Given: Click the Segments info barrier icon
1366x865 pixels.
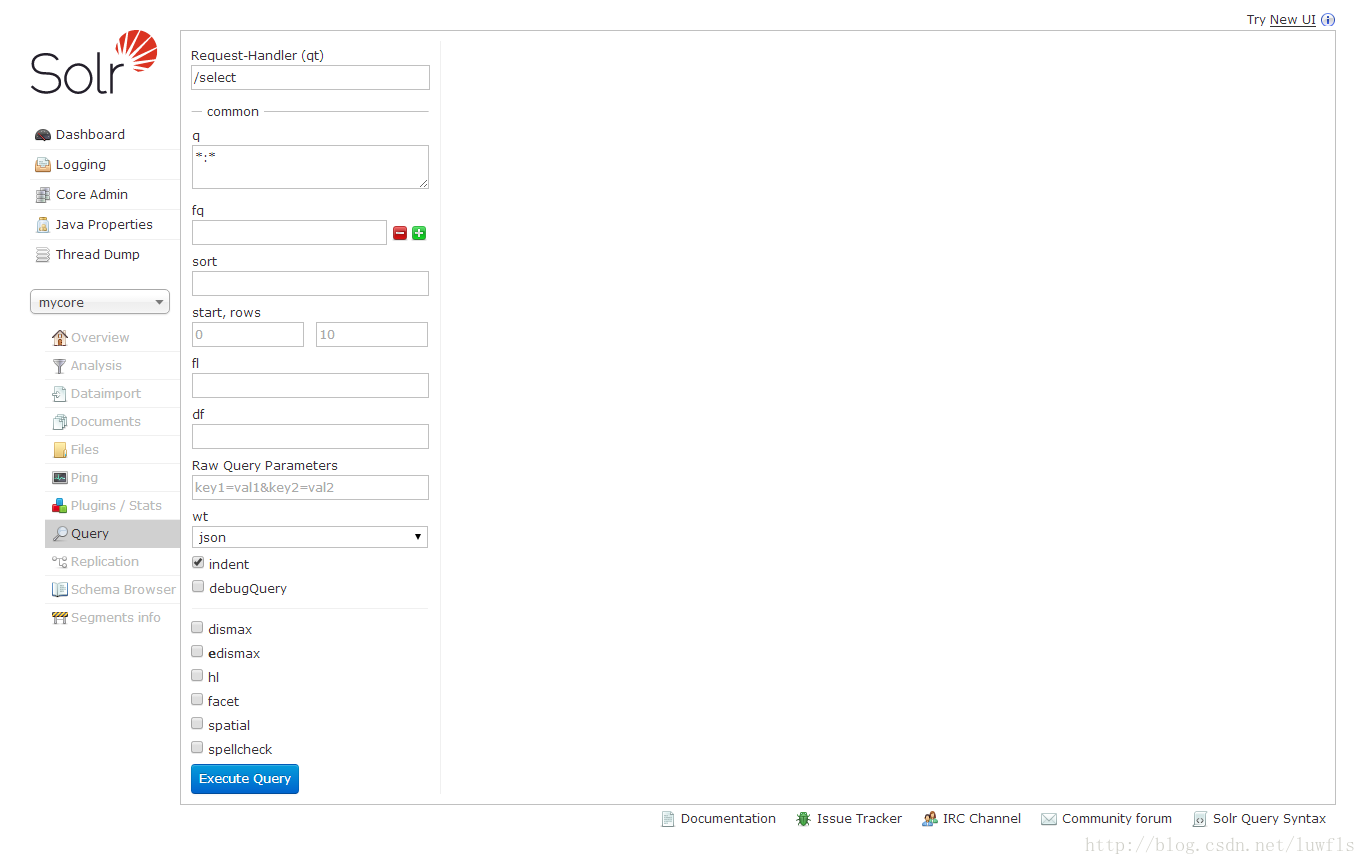Looking at the screenshot, I should [x=60, y=618].
